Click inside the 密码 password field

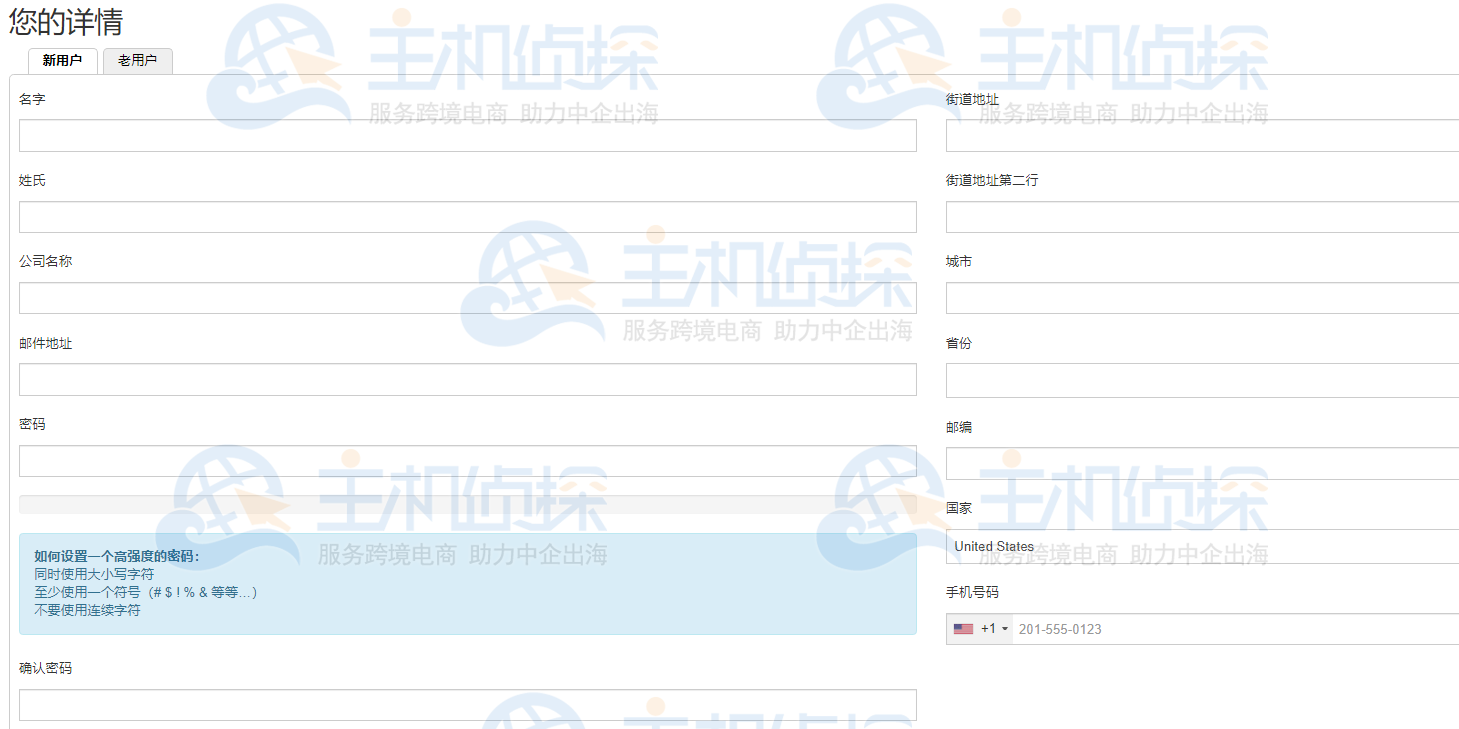tap(467, 460)
